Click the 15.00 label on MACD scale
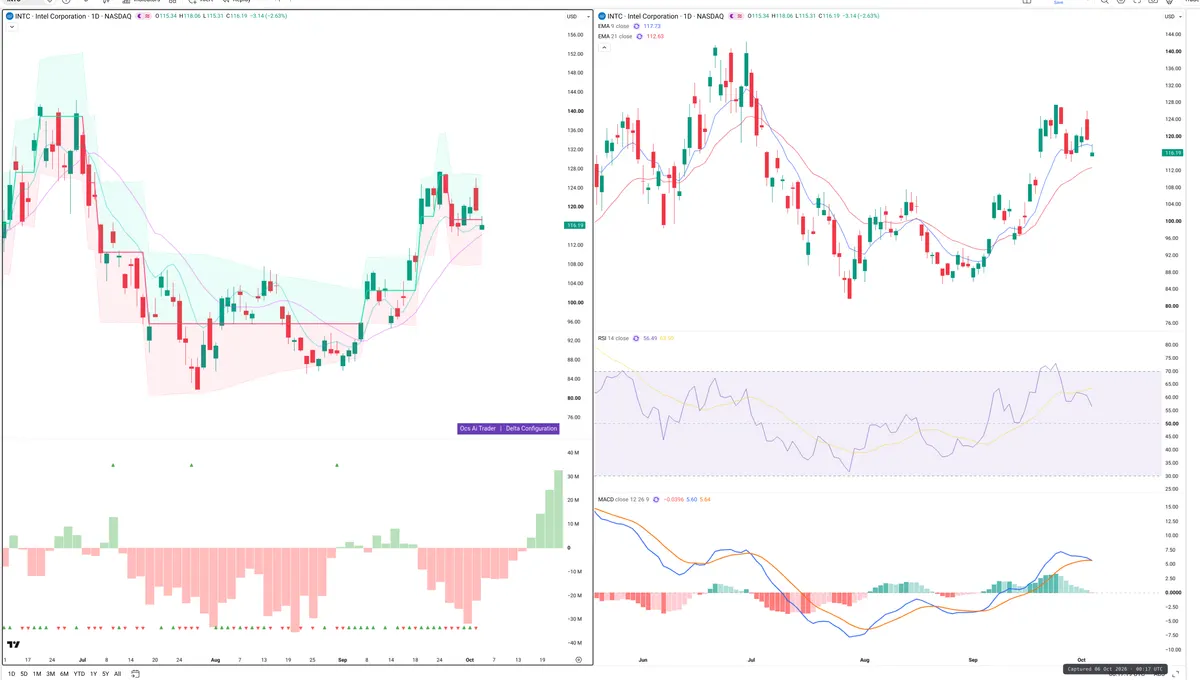 pyautogui.click(x=1172, y=506)
